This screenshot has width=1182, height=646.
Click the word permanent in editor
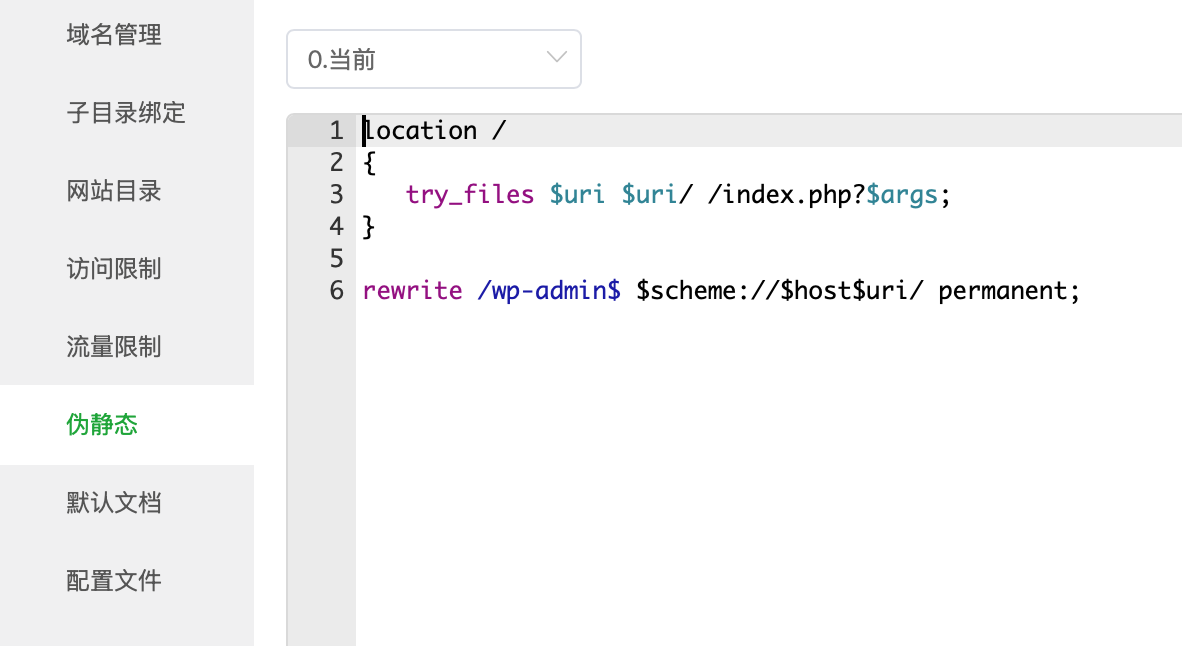tap(1002, 292)
